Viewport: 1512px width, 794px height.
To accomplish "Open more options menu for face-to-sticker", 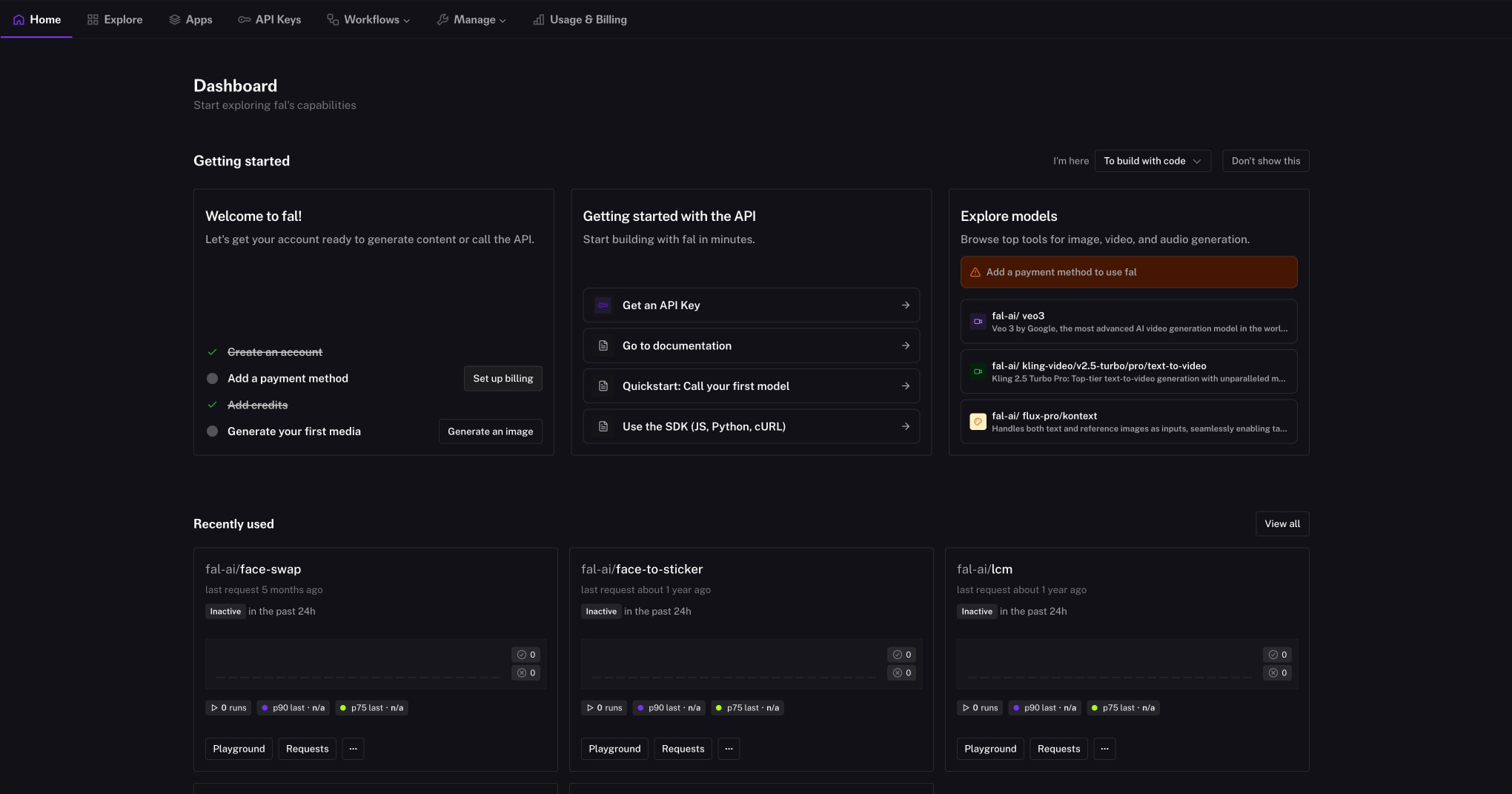I will point(729,749).
